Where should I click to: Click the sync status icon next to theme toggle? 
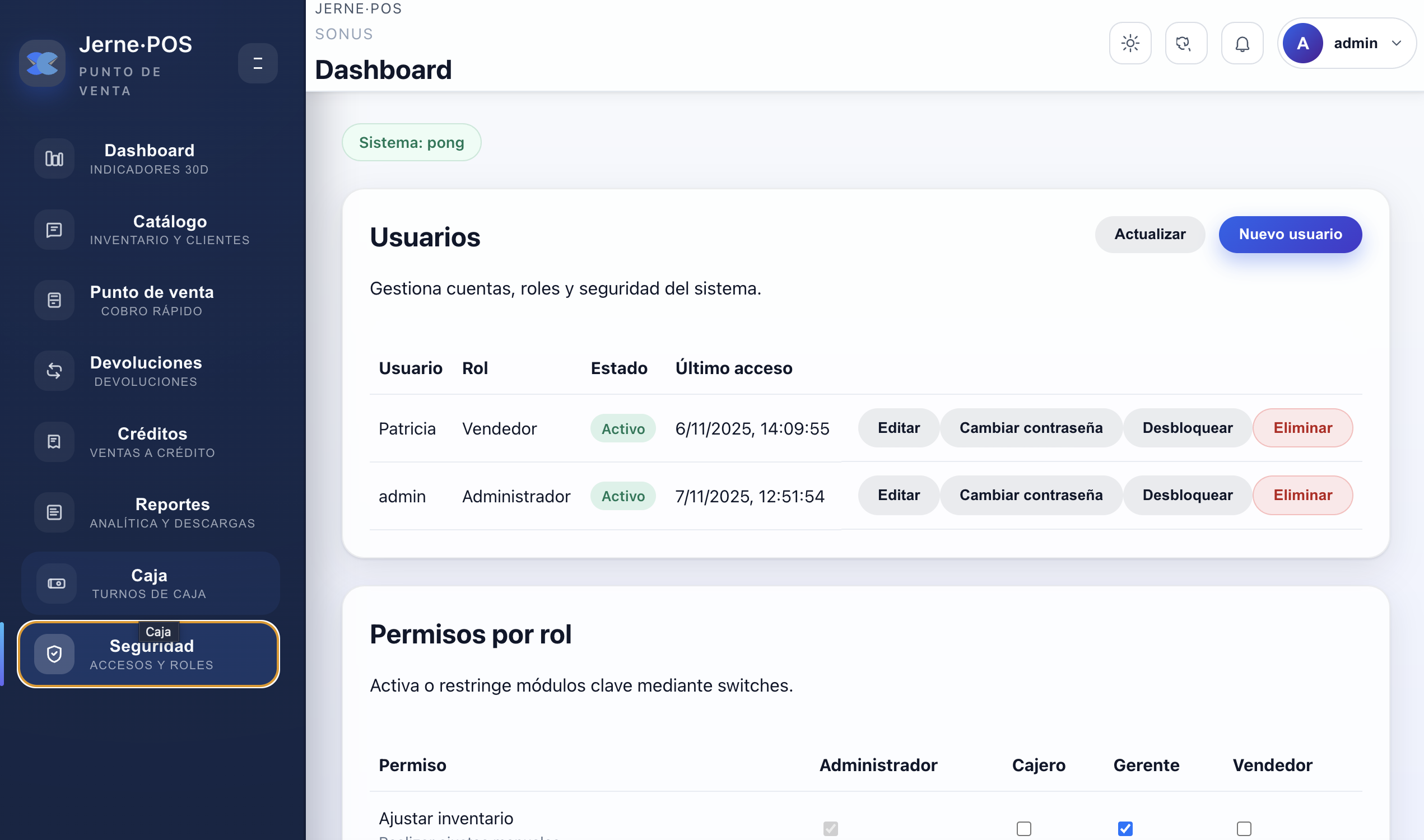1186,43
